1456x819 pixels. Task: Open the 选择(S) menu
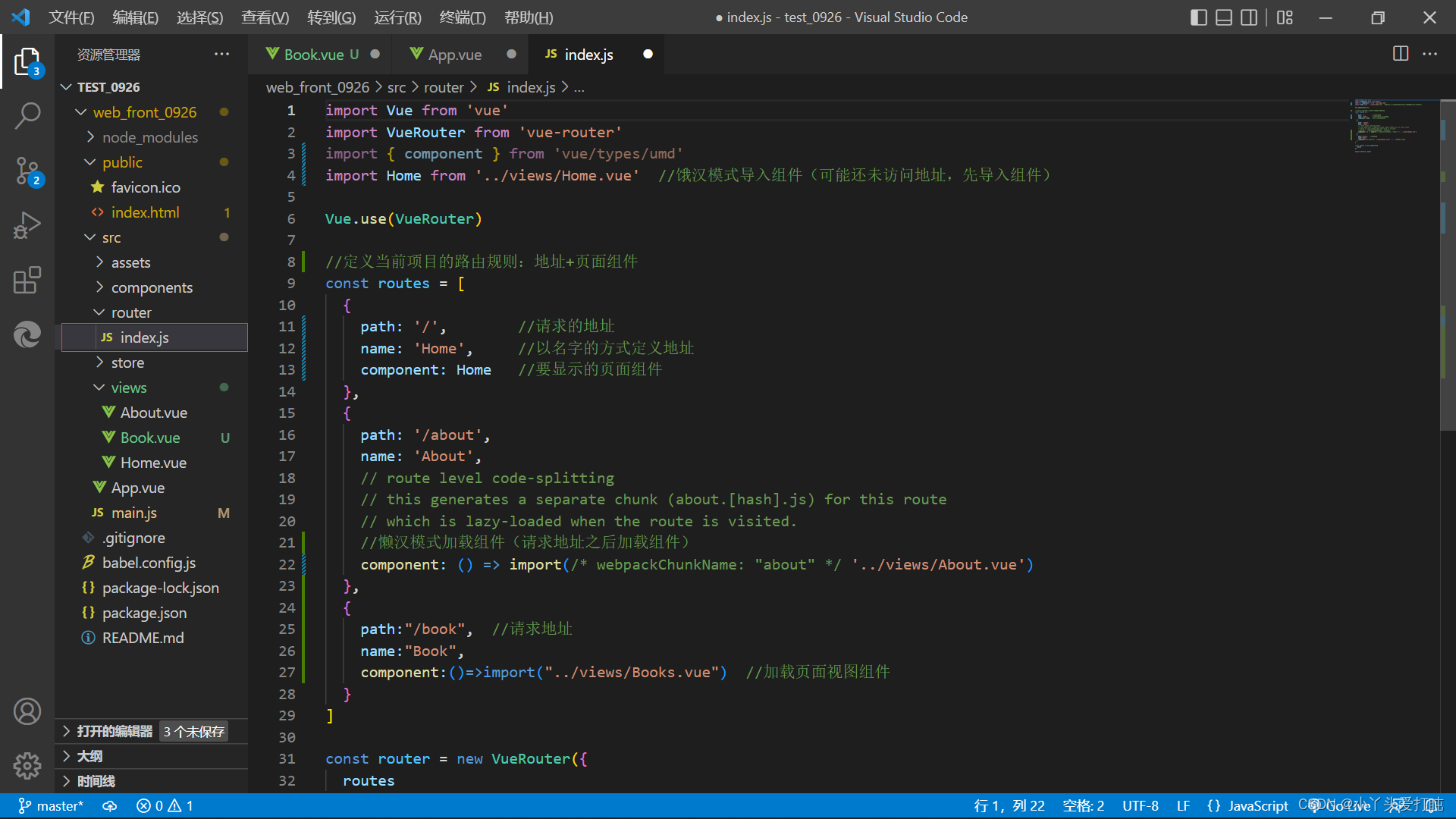(x=199, y=17)
